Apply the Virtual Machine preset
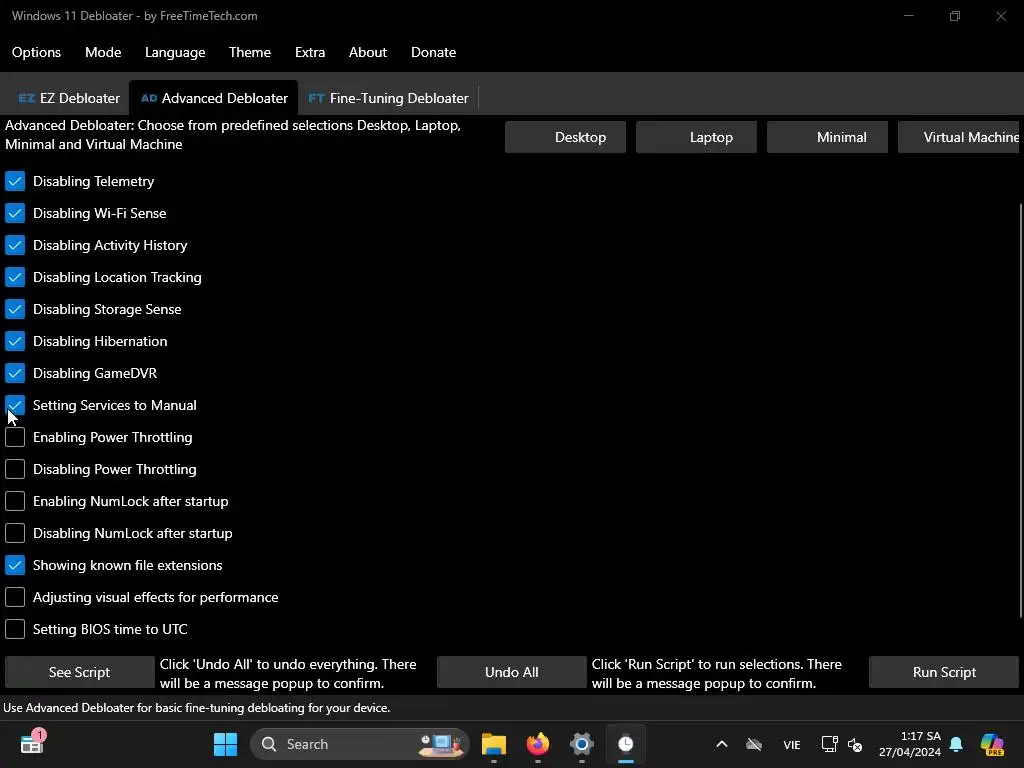This screenshot has width=1024, height=768. click(x=959, y=137)
